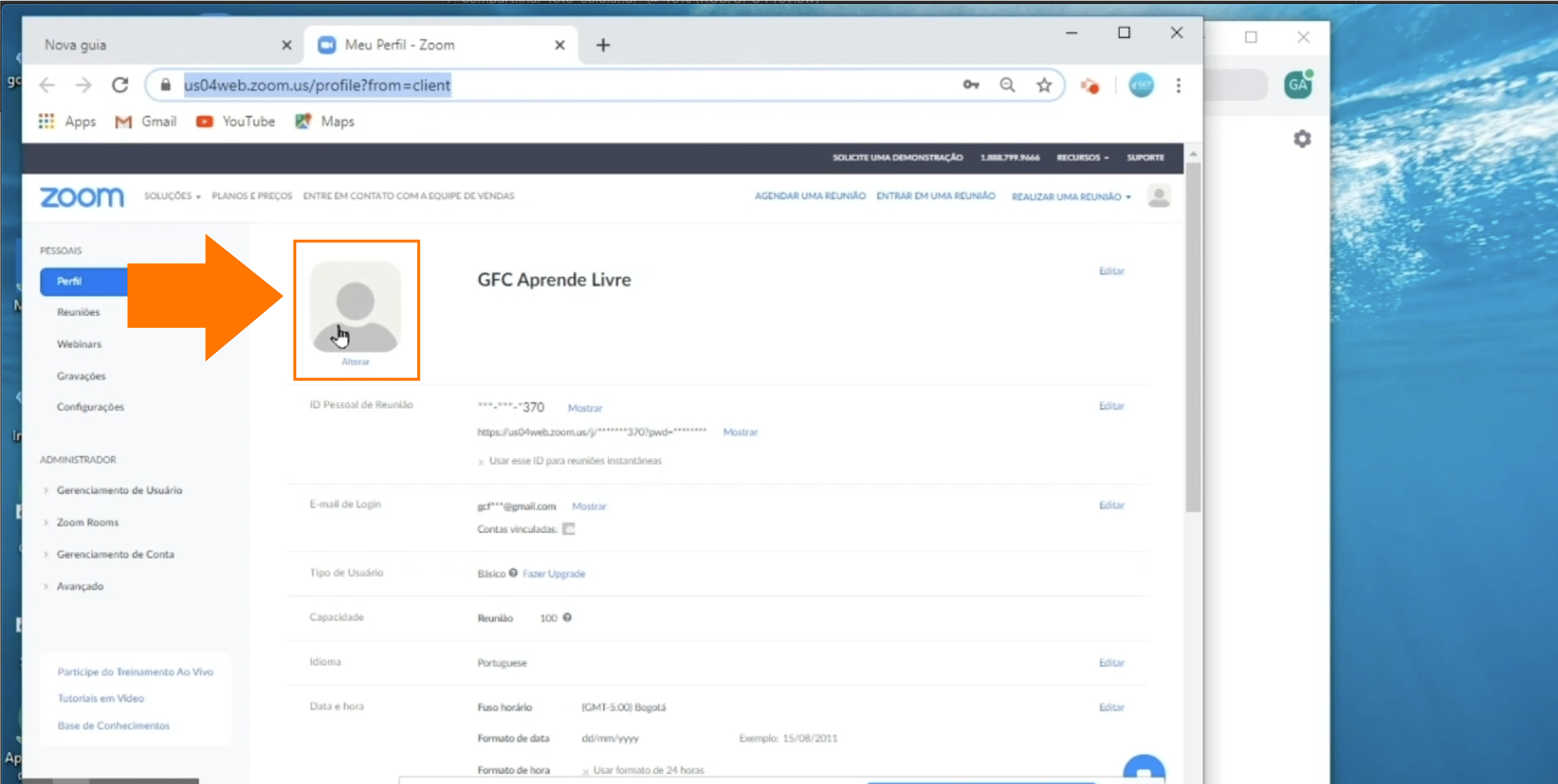Open the Maps bookmark
Viewport: 1558px width, 784px height.
(x=325, y=122)
